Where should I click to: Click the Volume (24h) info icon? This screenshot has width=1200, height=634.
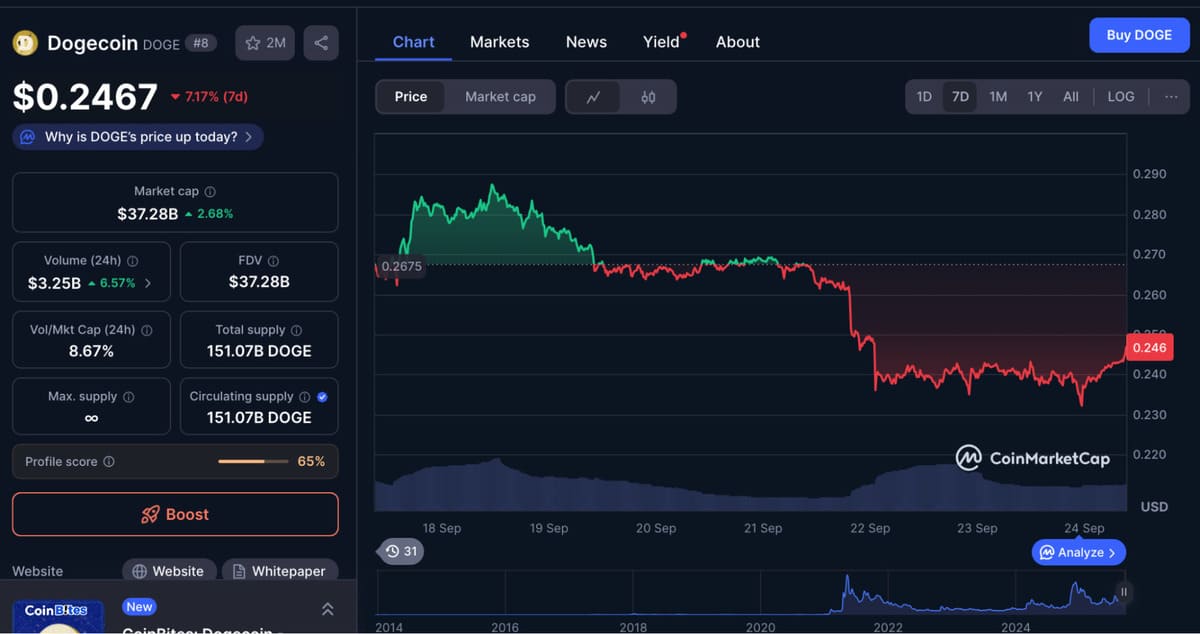133,260
